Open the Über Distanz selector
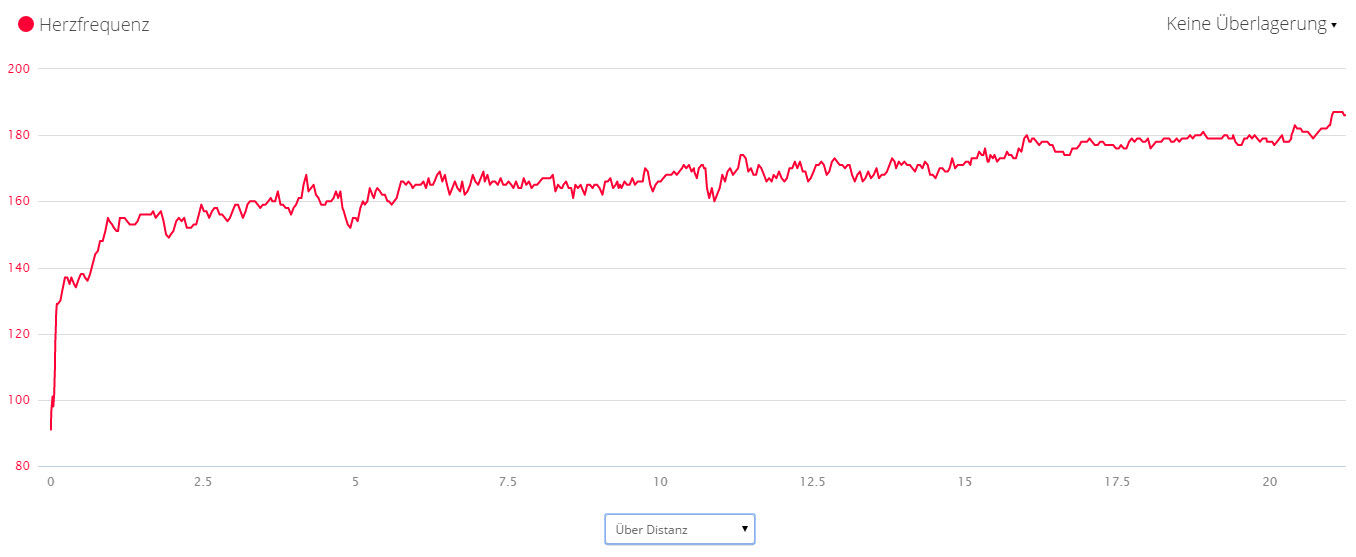 (679, 529)
